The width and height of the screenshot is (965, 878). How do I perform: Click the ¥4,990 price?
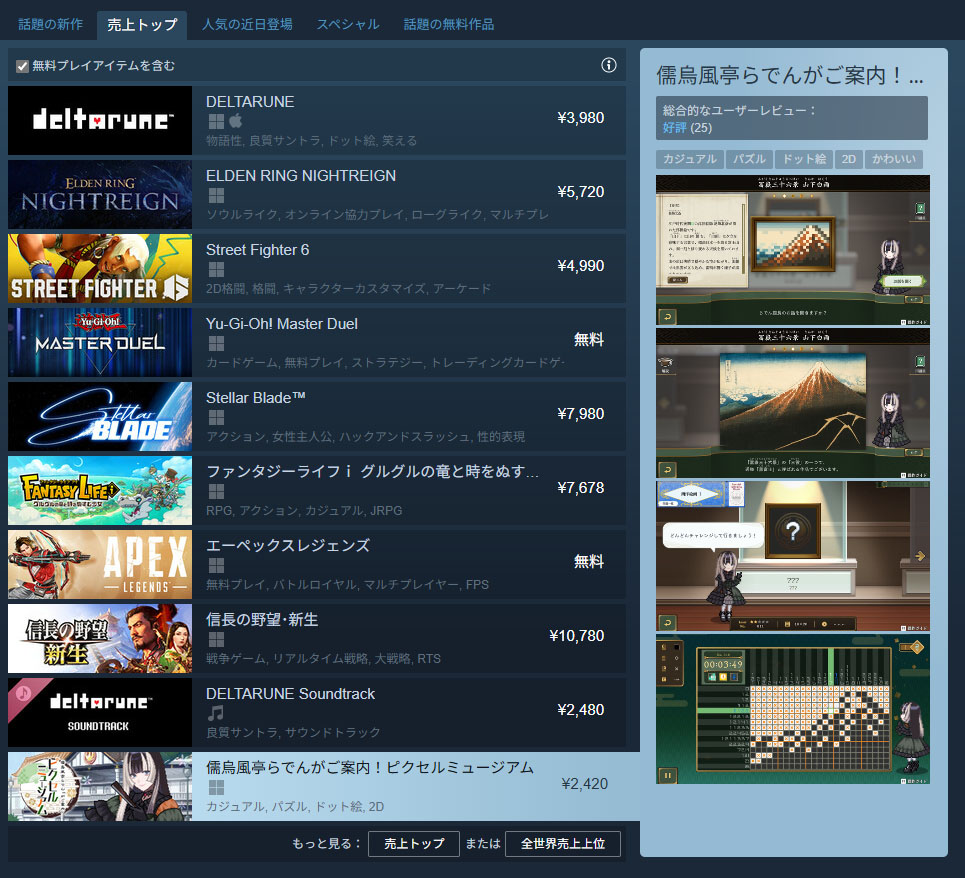coord(580,265)
